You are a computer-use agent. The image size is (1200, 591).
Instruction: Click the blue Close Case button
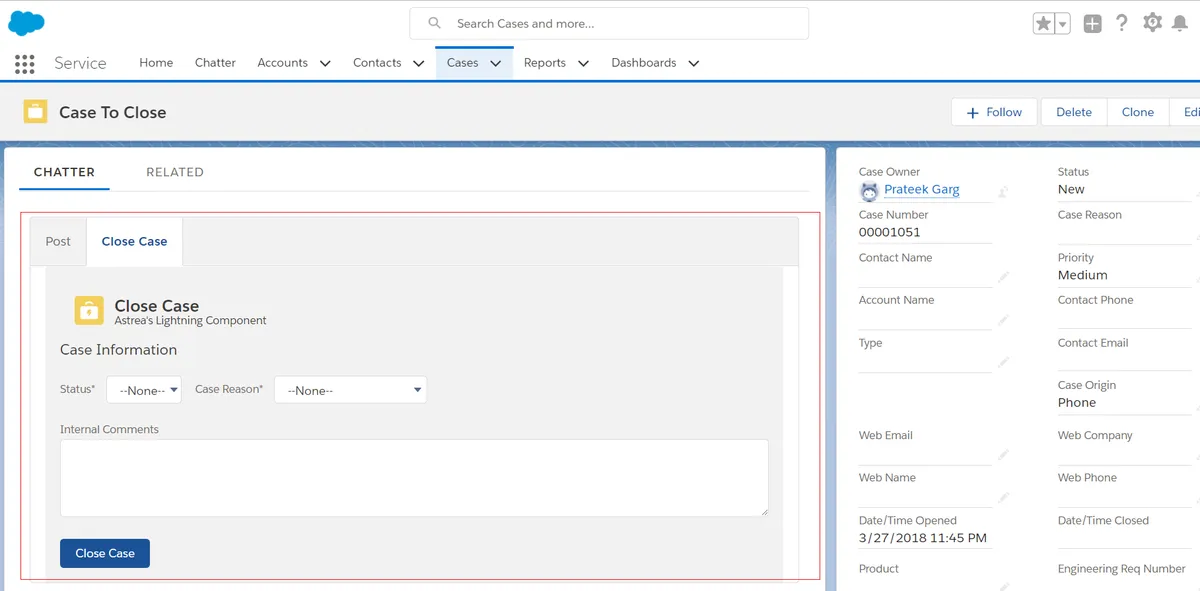(x=105, y=553)
